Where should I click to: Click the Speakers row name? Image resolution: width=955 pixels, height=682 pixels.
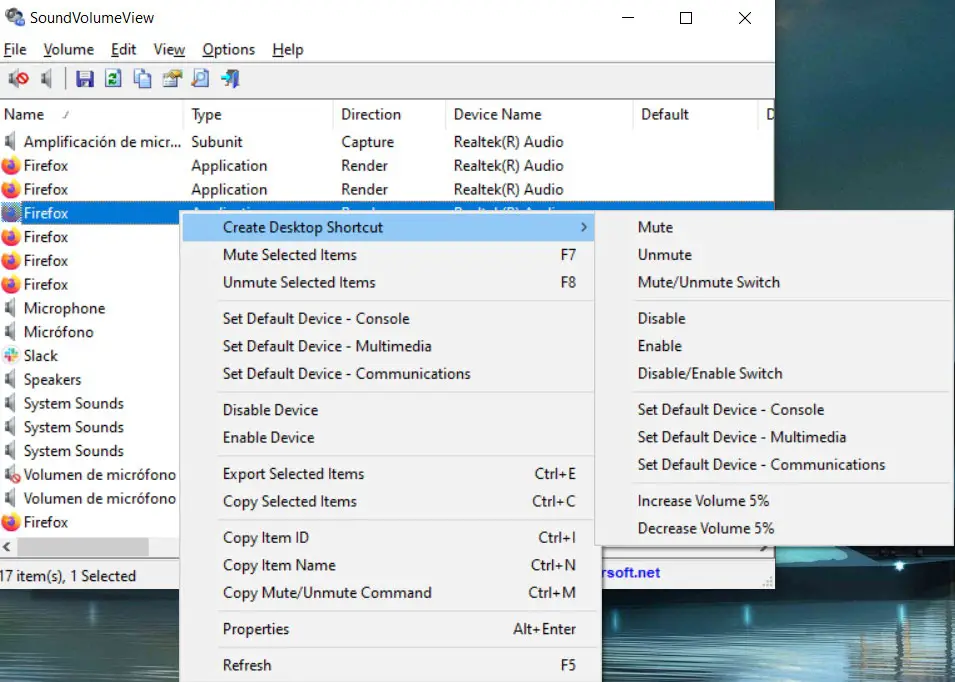click(52, 379)
